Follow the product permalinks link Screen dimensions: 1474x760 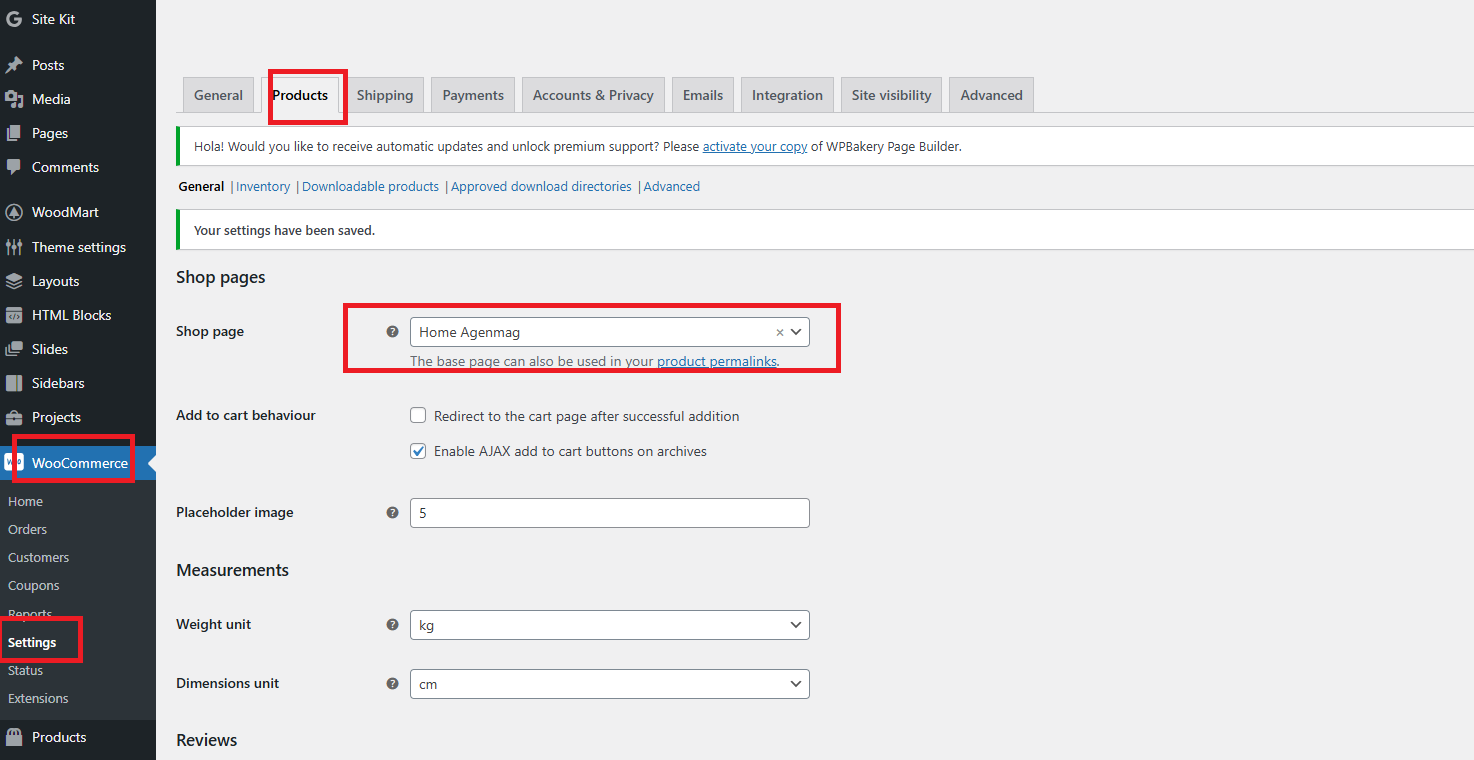click(x=717, y=361)
